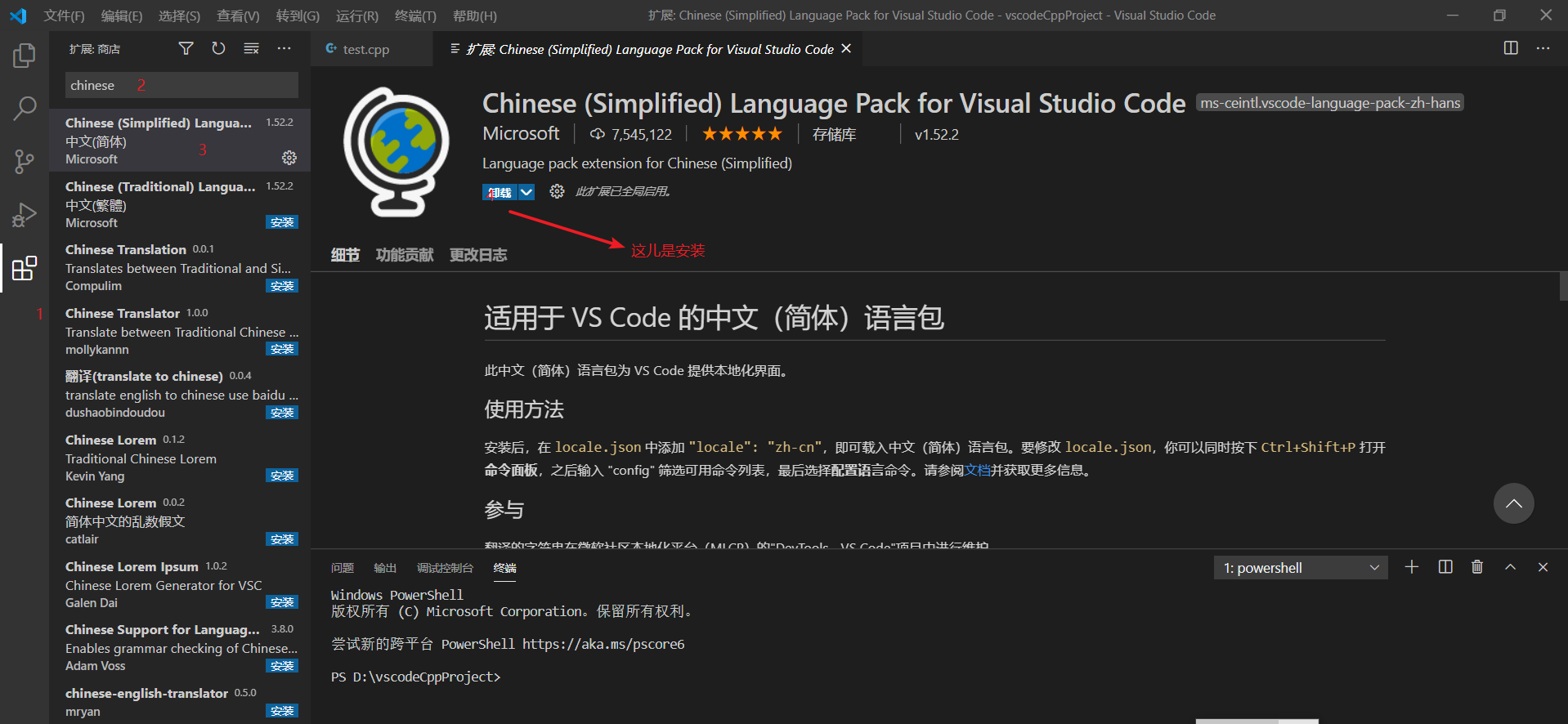Install Chinese Lorem by catlair
This screenshot has height=724, width=1568.
pos(282,539)
